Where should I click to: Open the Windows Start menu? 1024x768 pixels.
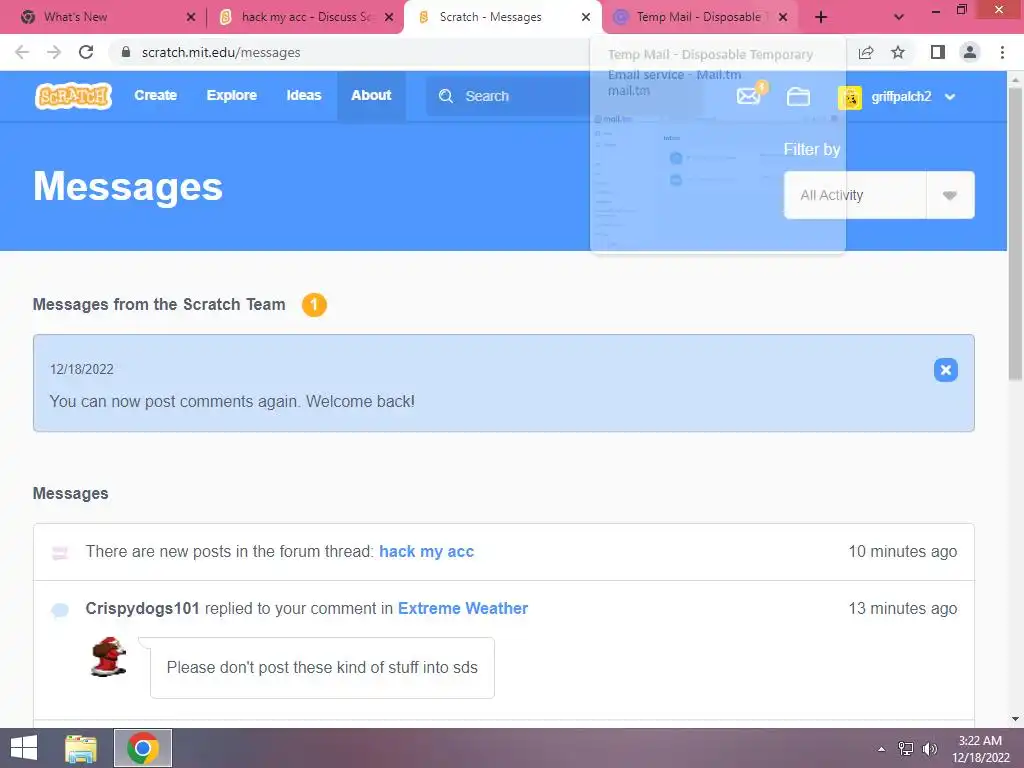(x=24, y=748)
